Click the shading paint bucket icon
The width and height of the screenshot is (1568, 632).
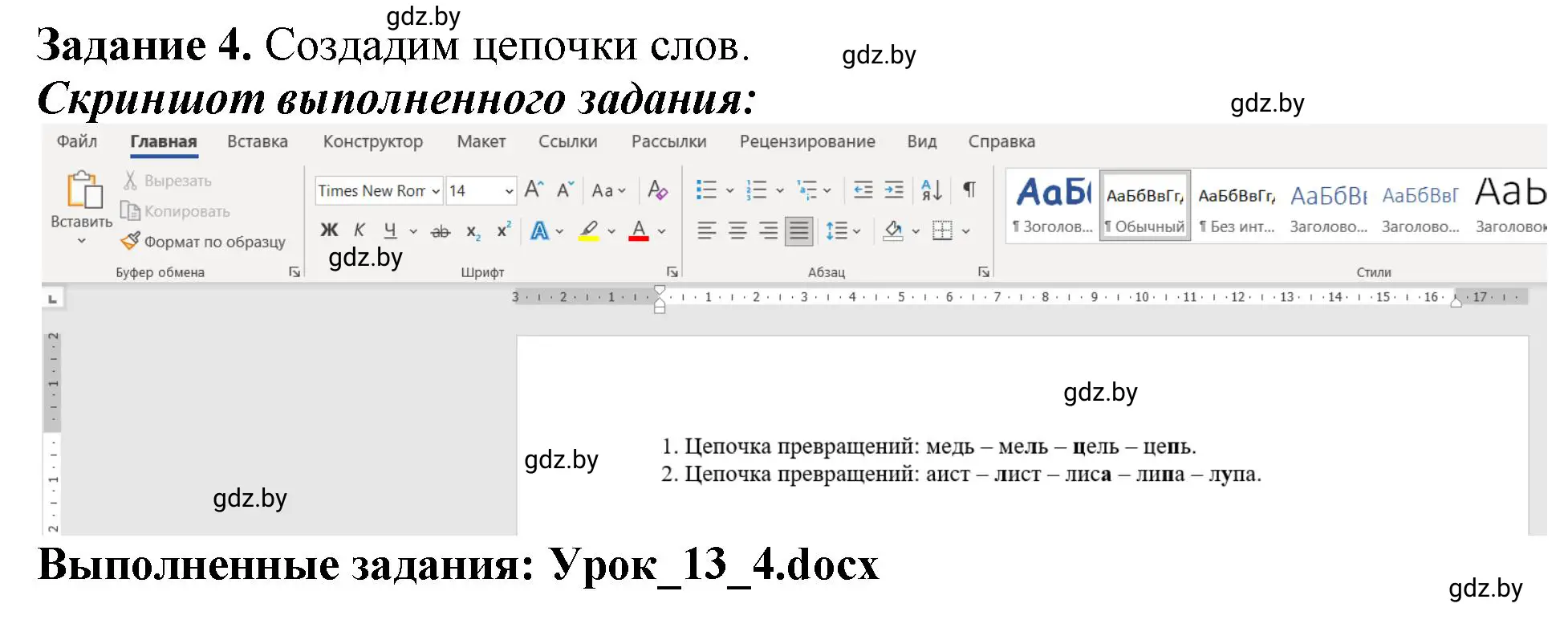pos(893,231)
